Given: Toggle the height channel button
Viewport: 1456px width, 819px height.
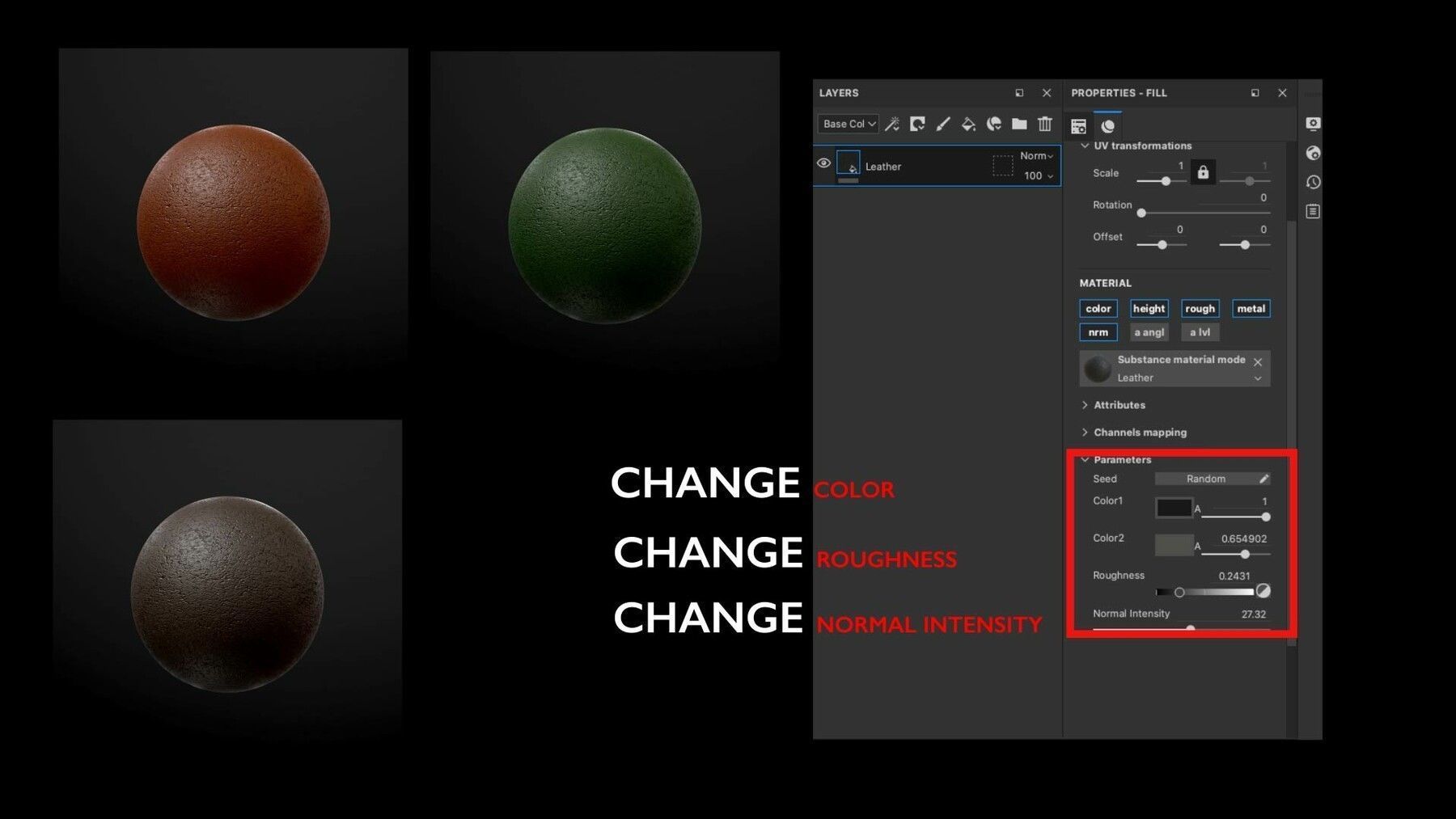Looking at the screenshot, I should (1149, 308).
